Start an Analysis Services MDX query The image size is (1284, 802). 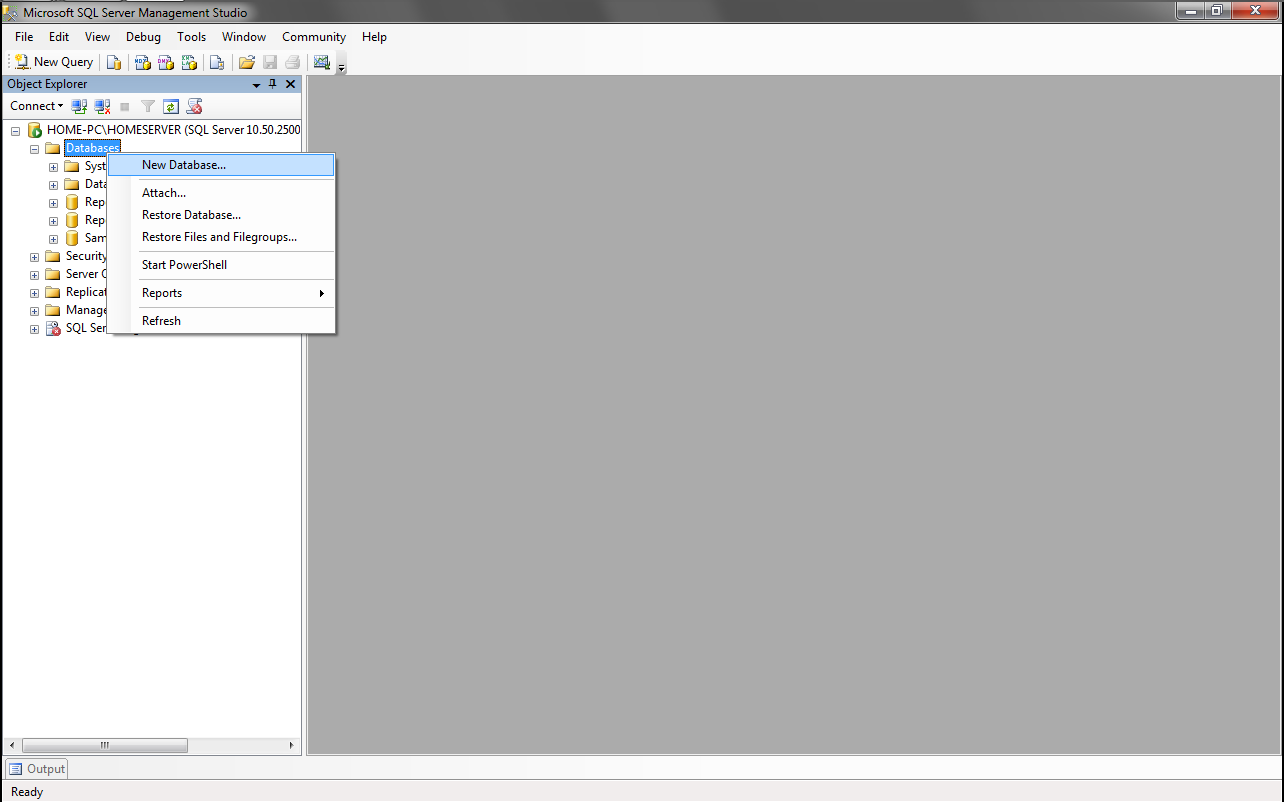point(143,62)
